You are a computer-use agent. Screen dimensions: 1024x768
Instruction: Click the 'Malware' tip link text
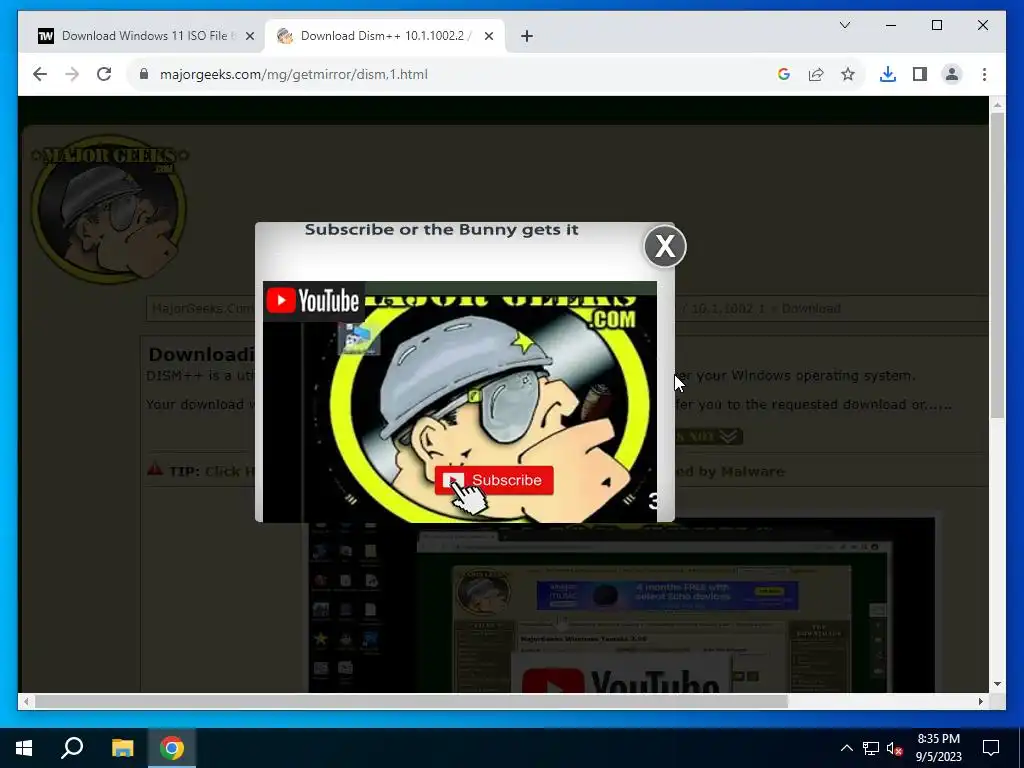point(752,472)
